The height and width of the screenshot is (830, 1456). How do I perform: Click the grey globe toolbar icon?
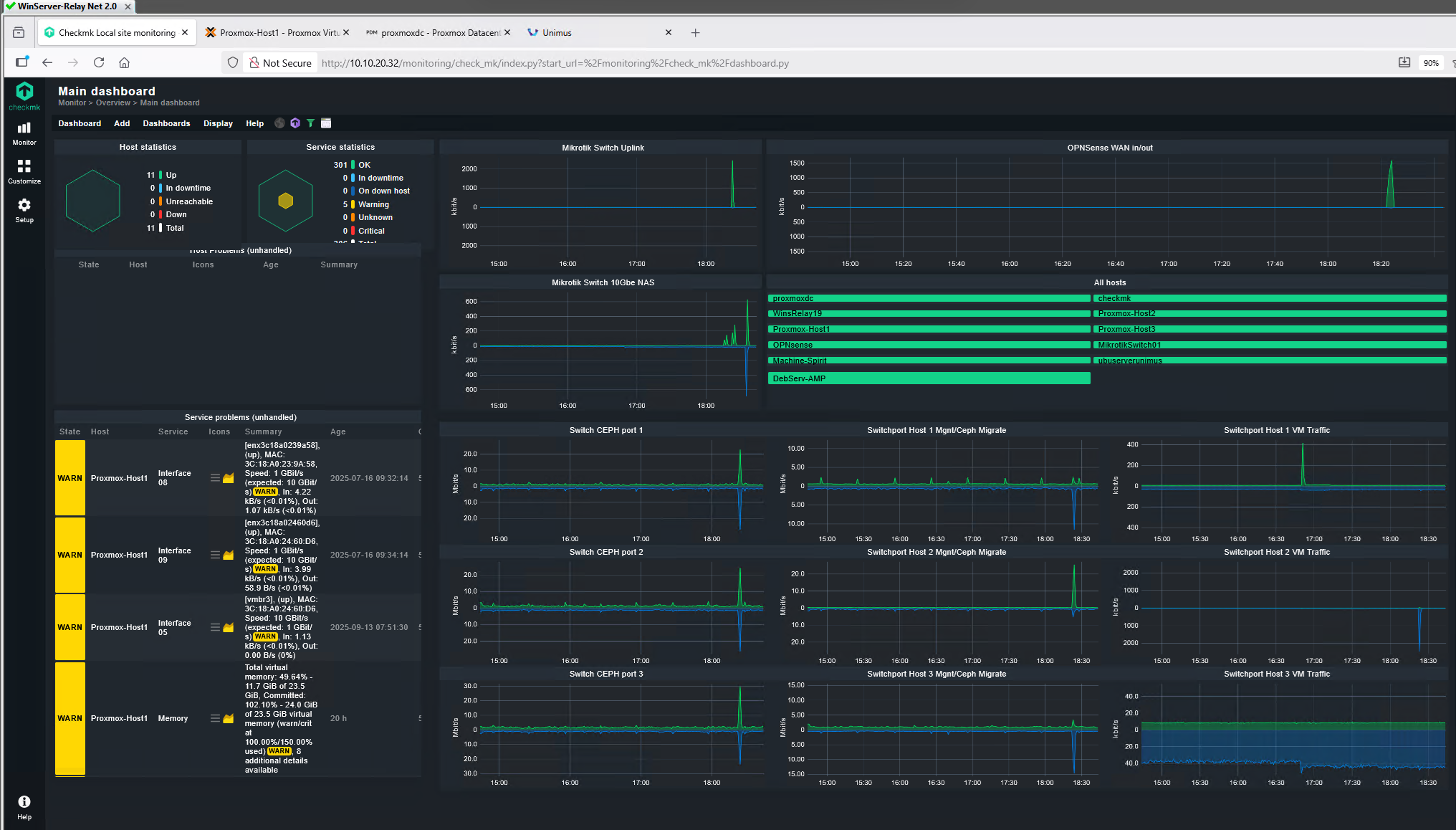click(279, 123)
